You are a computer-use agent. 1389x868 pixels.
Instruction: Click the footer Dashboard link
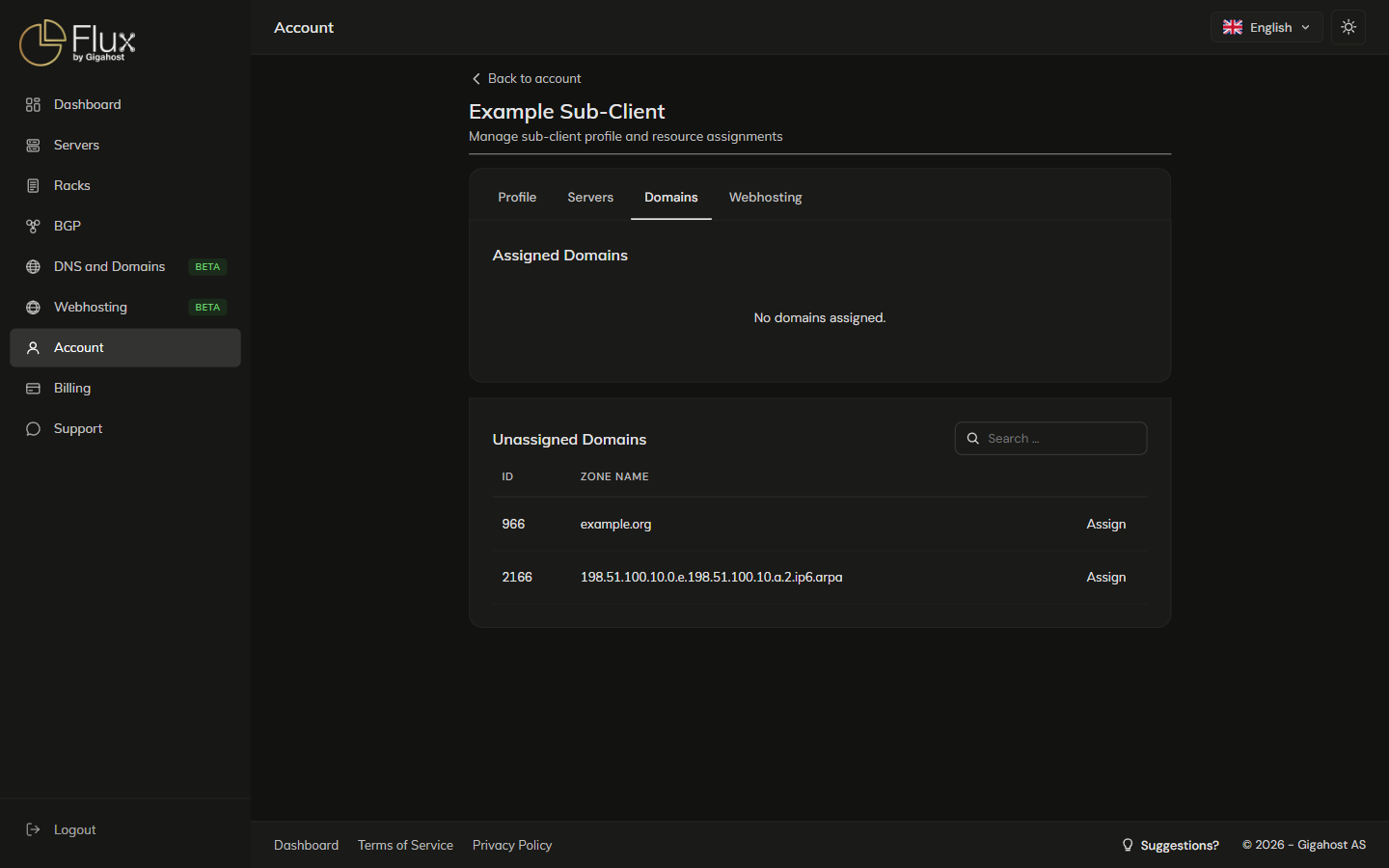(x=306, y=845)
